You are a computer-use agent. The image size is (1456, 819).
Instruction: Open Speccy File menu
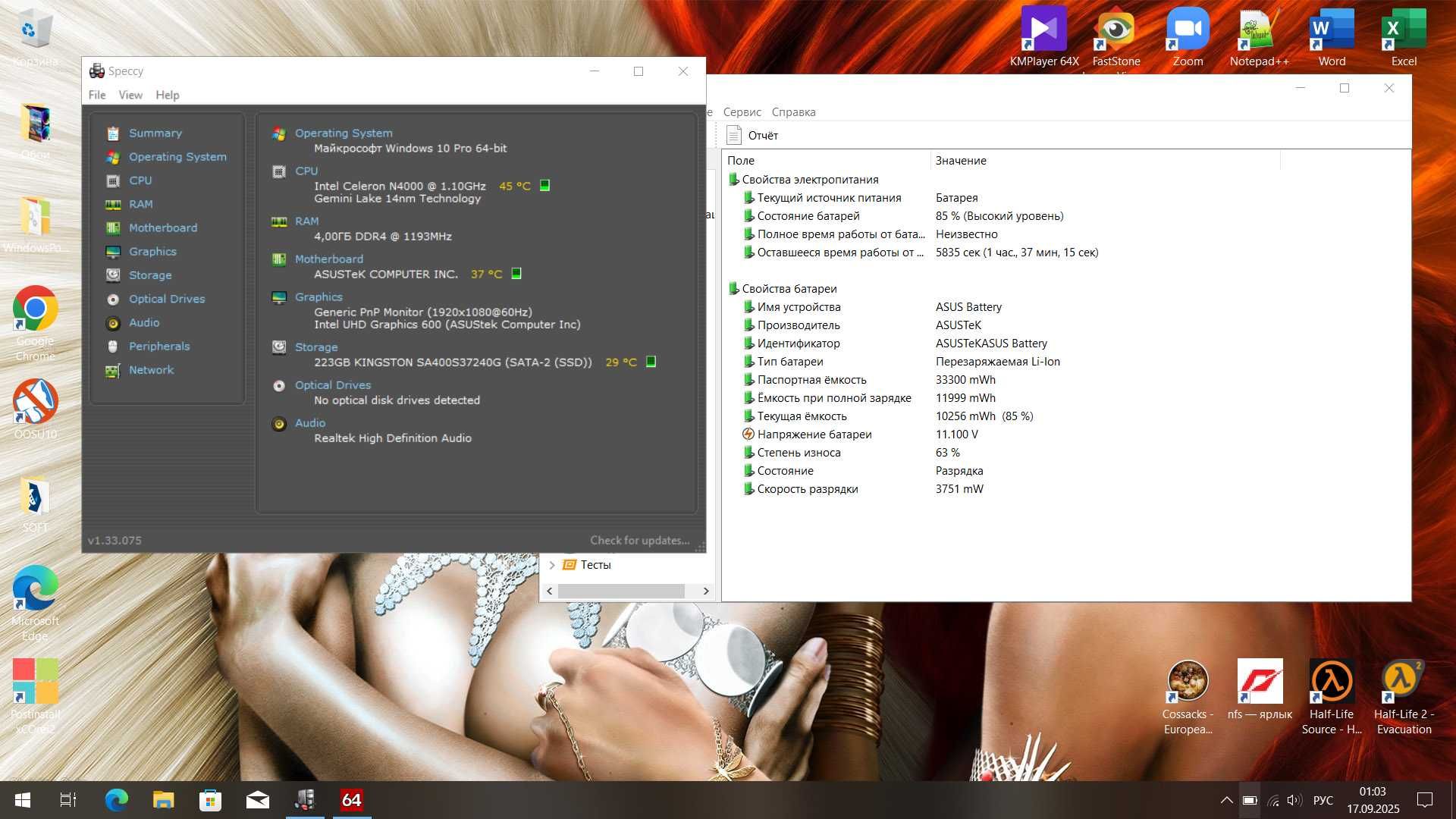tap(97, 95)
